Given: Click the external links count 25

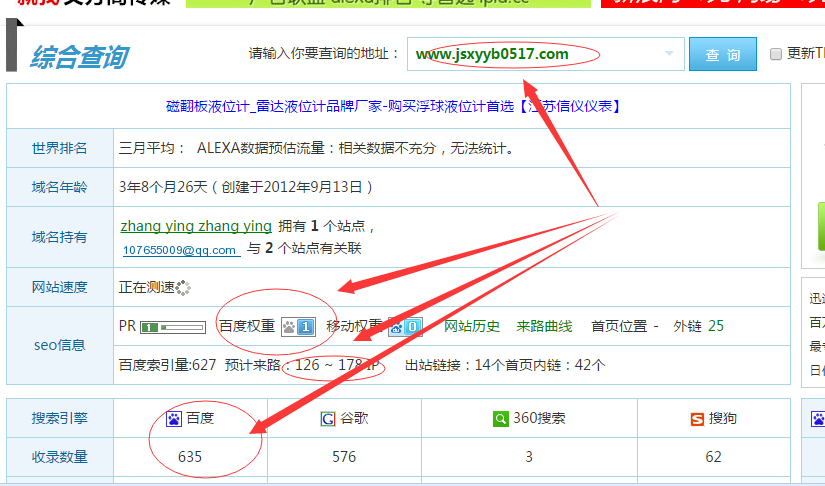Looking at the screenshot, I should (716, 326).
